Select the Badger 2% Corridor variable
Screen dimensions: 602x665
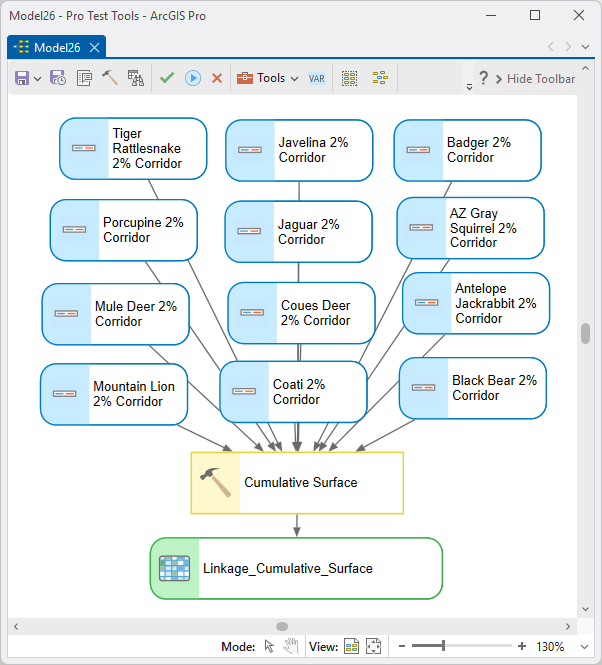pos(468,150)
